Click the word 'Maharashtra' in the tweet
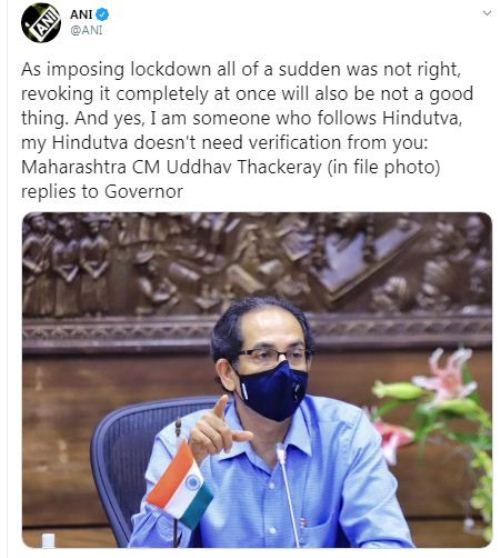 74,167
